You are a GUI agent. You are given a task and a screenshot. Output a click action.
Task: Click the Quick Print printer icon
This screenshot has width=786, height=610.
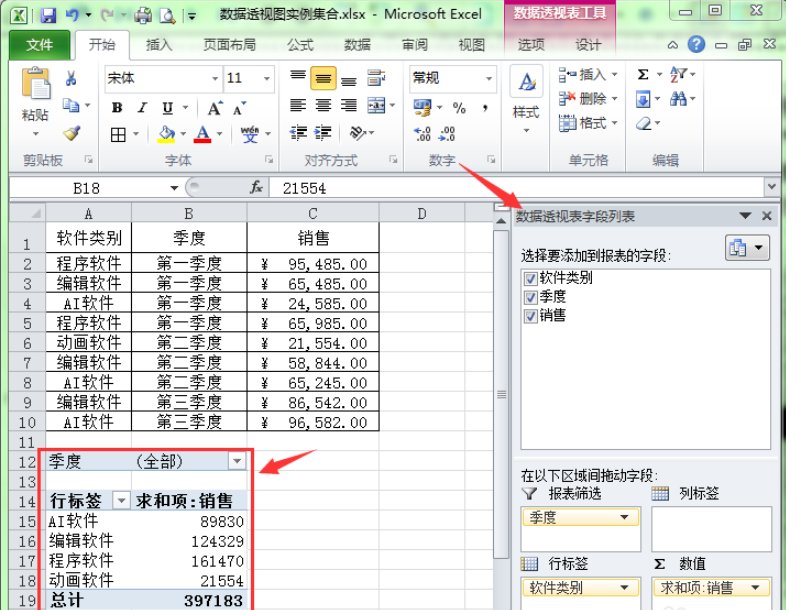(x=143, y=16)
